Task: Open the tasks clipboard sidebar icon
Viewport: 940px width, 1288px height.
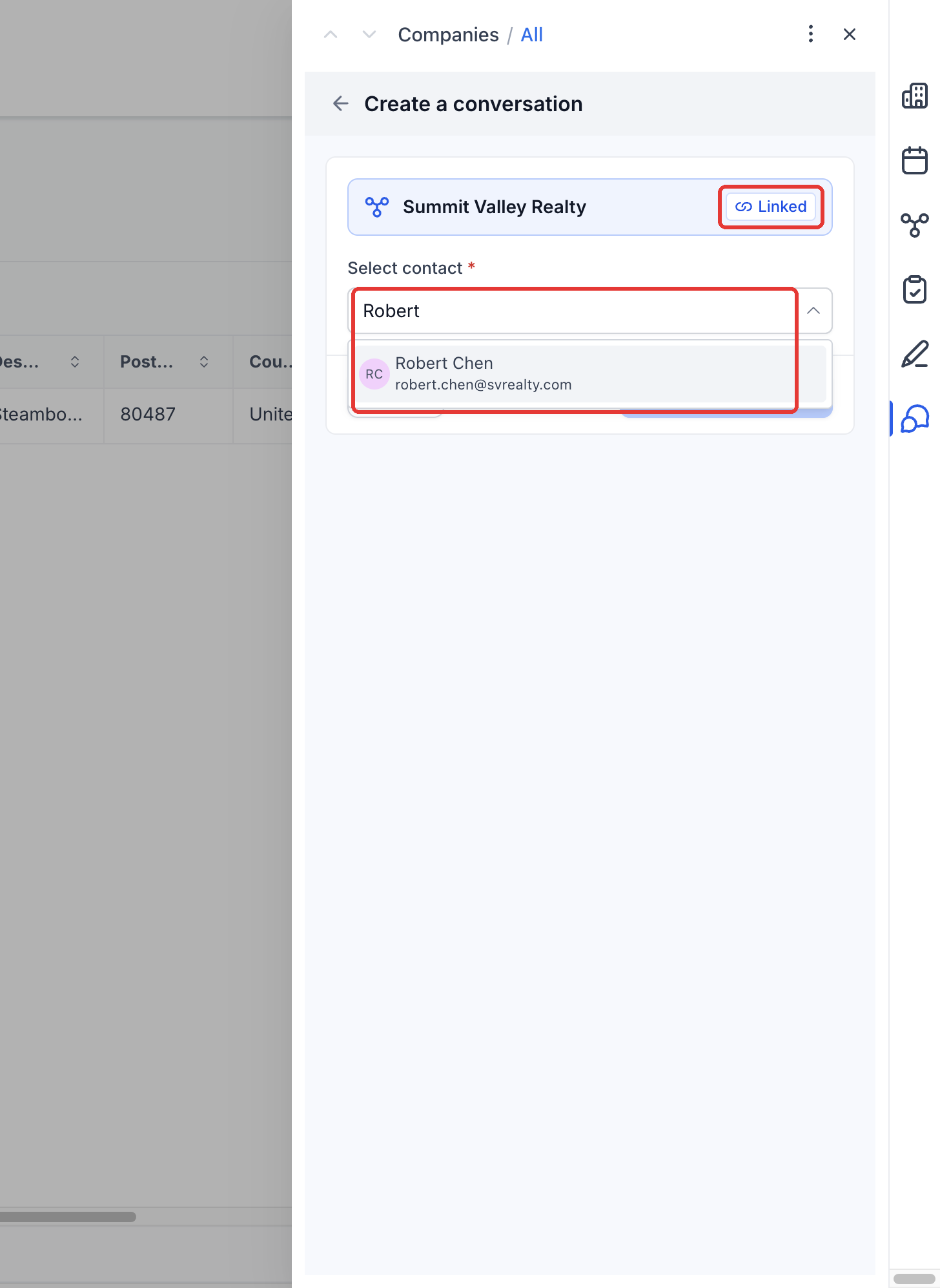Action: pos(915,289)
